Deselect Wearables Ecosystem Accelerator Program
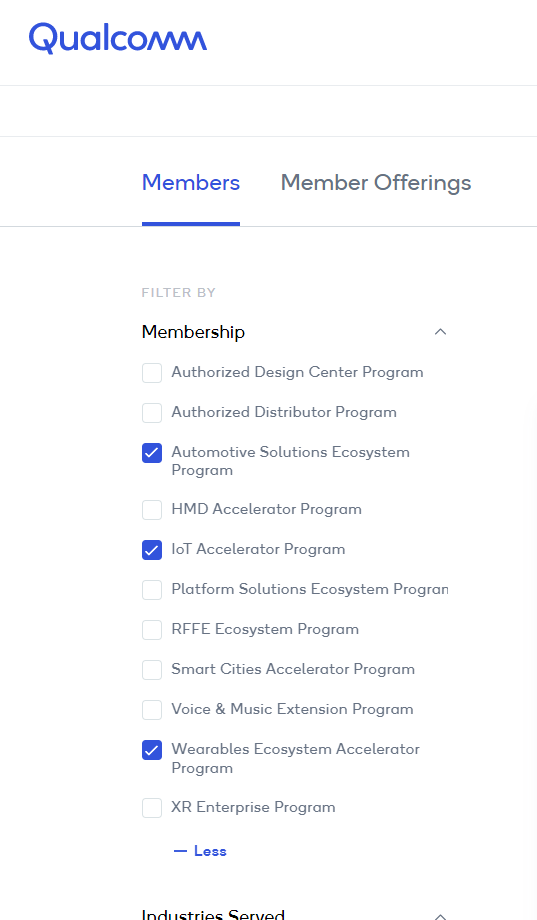 [152, 750]
